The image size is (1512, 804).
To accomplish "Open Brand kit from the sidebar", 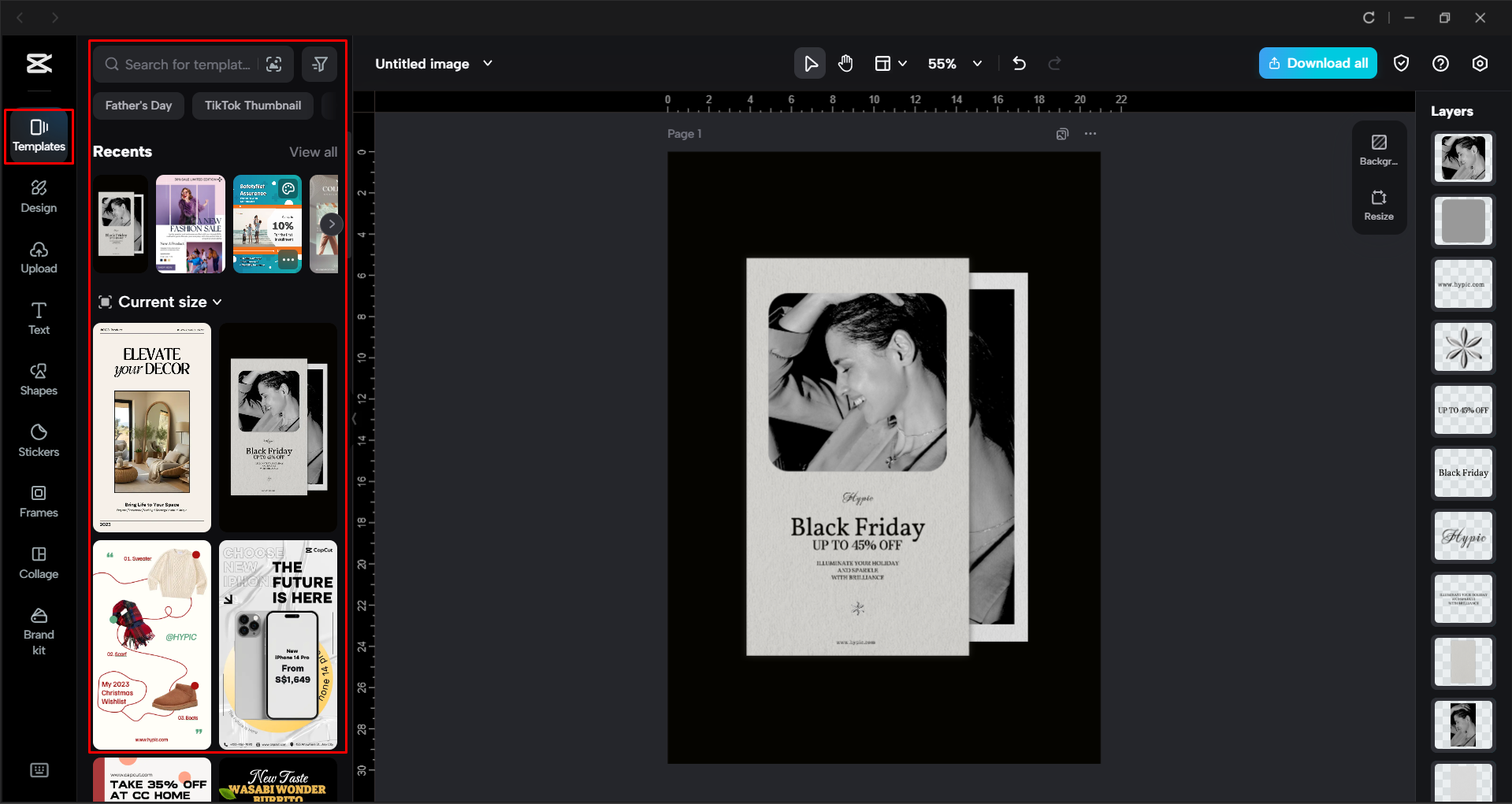I will pyautogui.click(x=38, y=628).
